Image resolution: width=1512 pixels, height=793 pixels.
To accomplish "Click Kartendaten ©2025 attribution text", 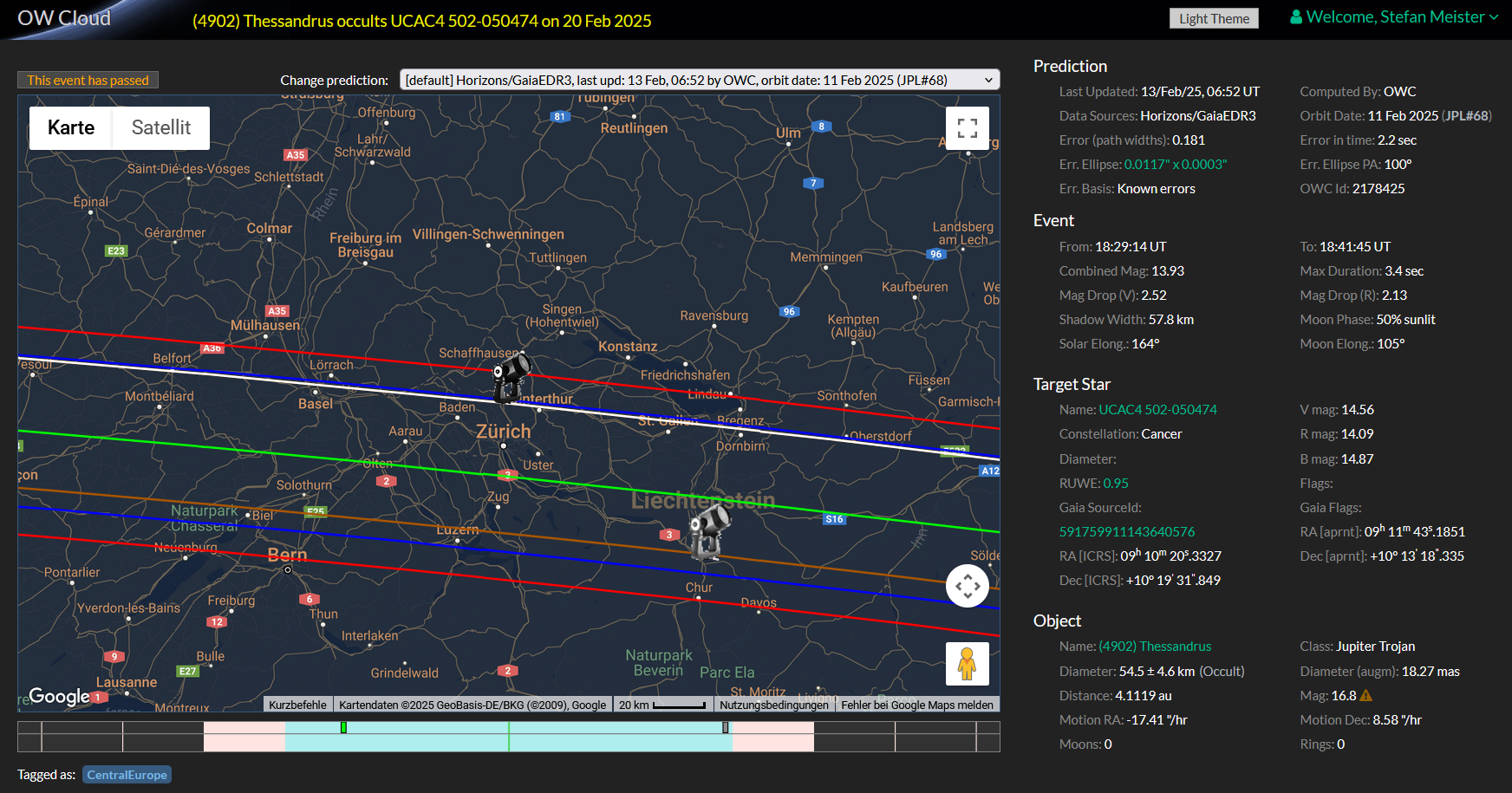I will coord(472,705).
